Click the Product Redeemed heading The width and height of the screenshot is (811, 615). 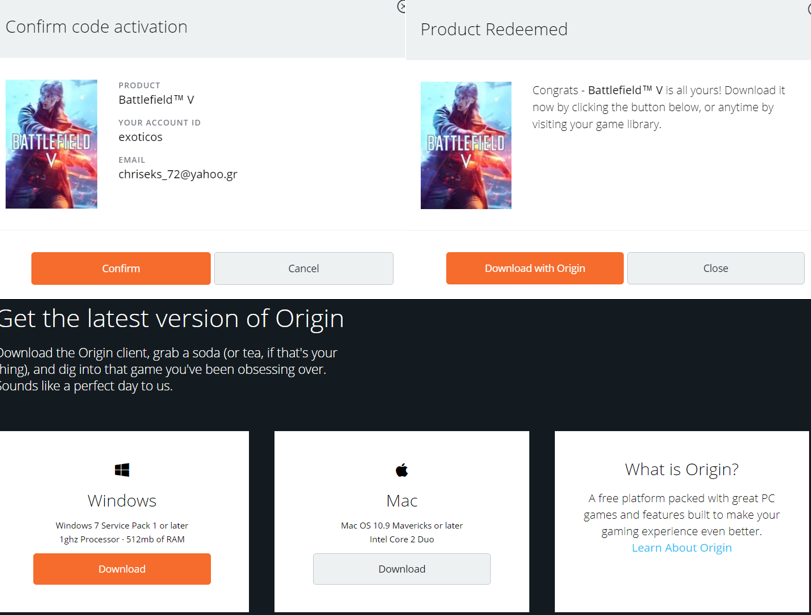coord(494,29)
